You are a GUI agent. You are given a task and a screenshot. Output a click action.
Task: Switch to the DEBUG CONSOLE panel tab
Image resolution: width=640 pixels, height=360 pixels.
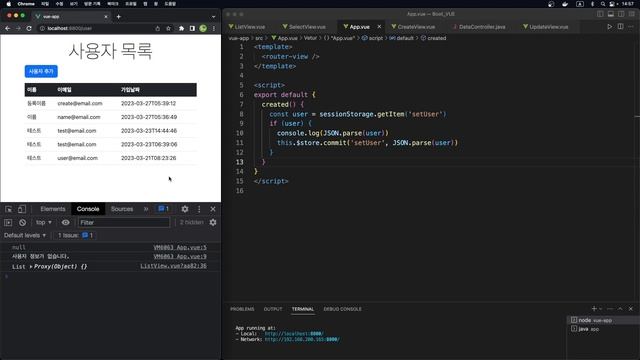(342, 309)
